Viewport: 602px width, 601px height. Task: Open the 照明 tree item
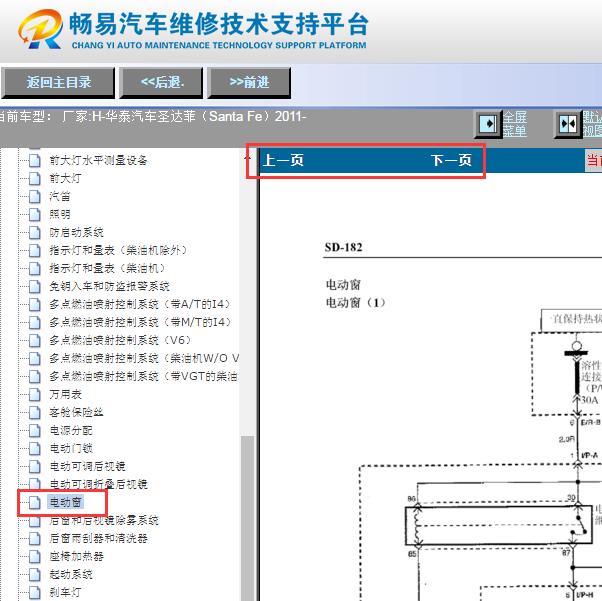coord(60,214)
